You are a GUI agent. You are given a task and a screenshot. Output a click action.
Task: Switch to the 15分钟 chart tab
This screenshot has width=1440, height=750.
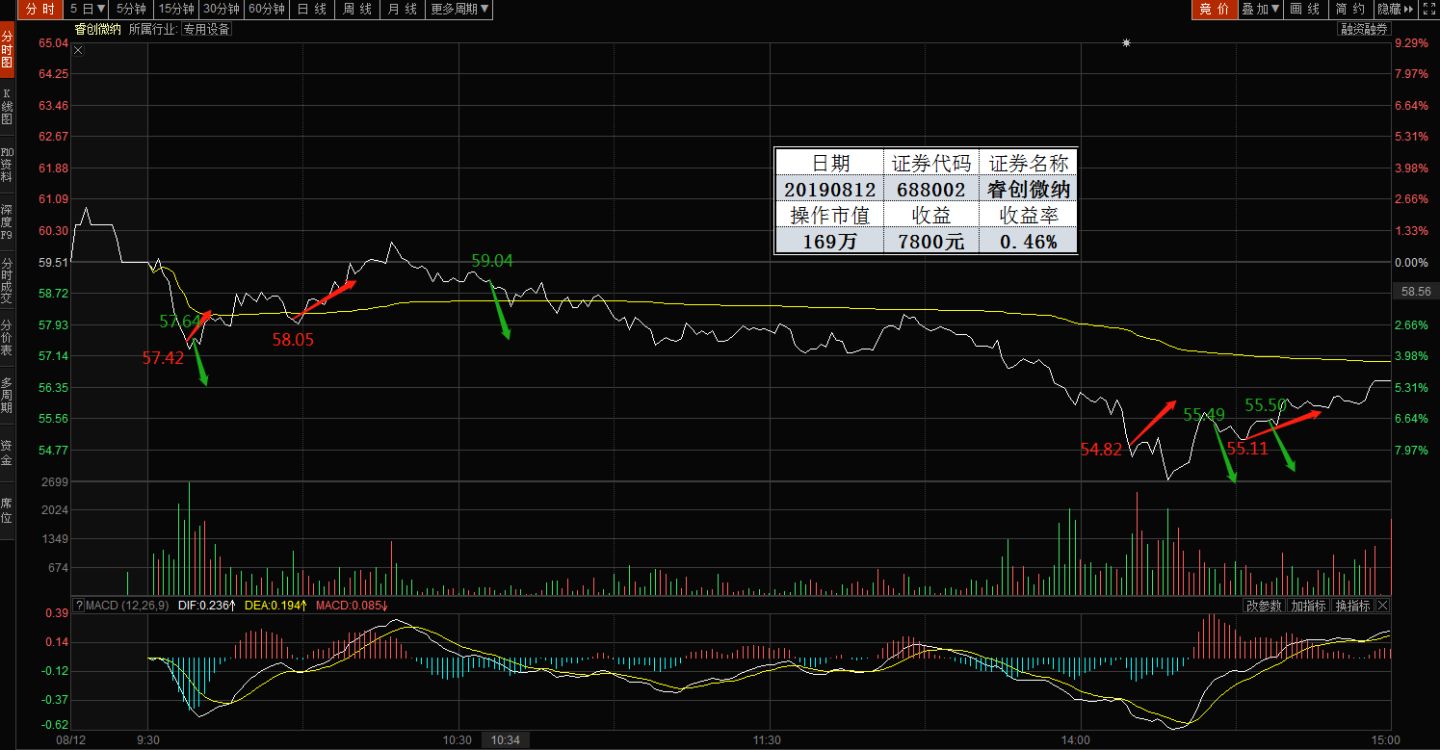[177, 9]
